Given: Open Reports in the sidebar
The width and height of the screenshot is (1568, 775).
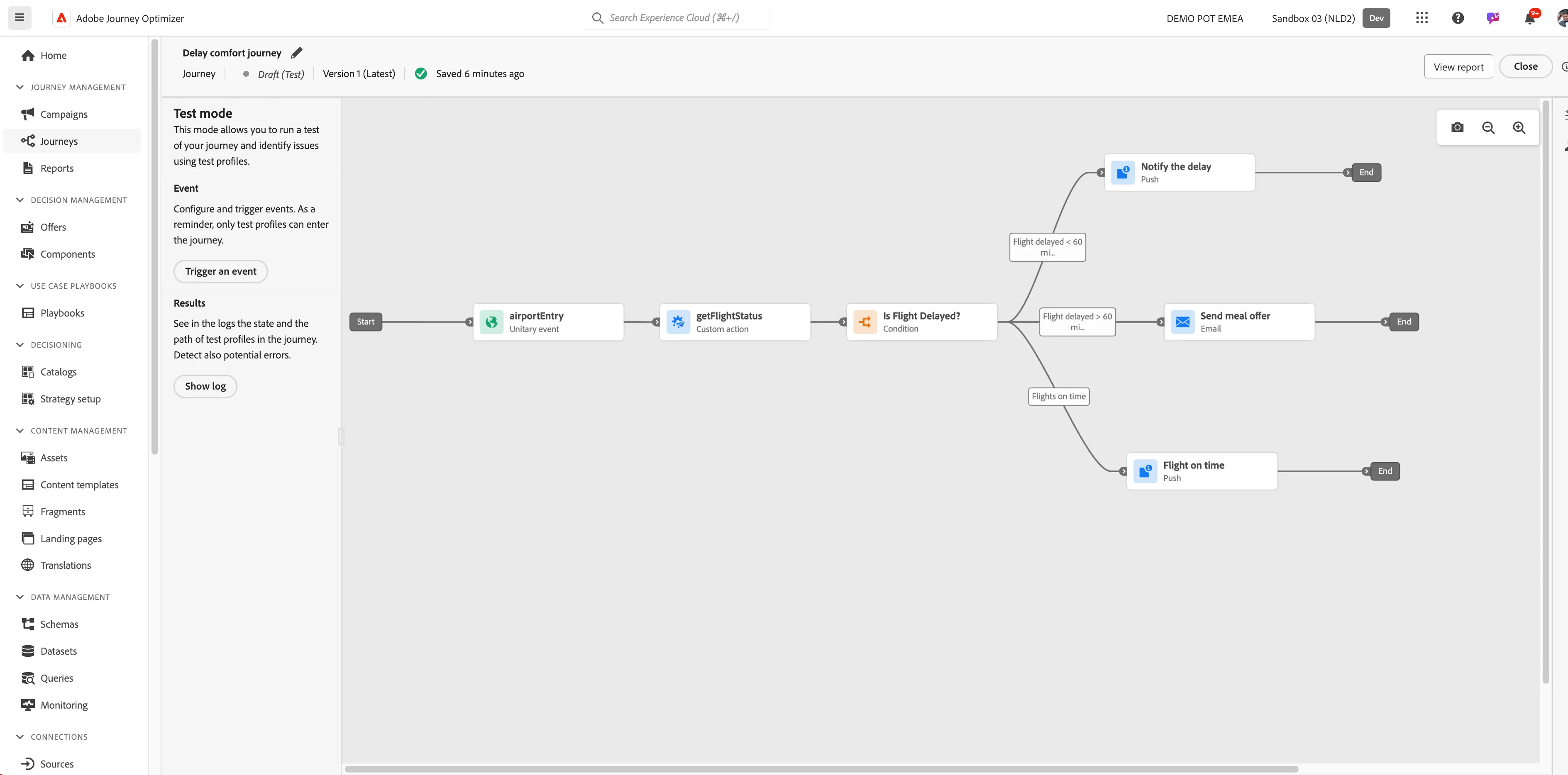Looking at the screenshot, I should [x=72, y=168].
